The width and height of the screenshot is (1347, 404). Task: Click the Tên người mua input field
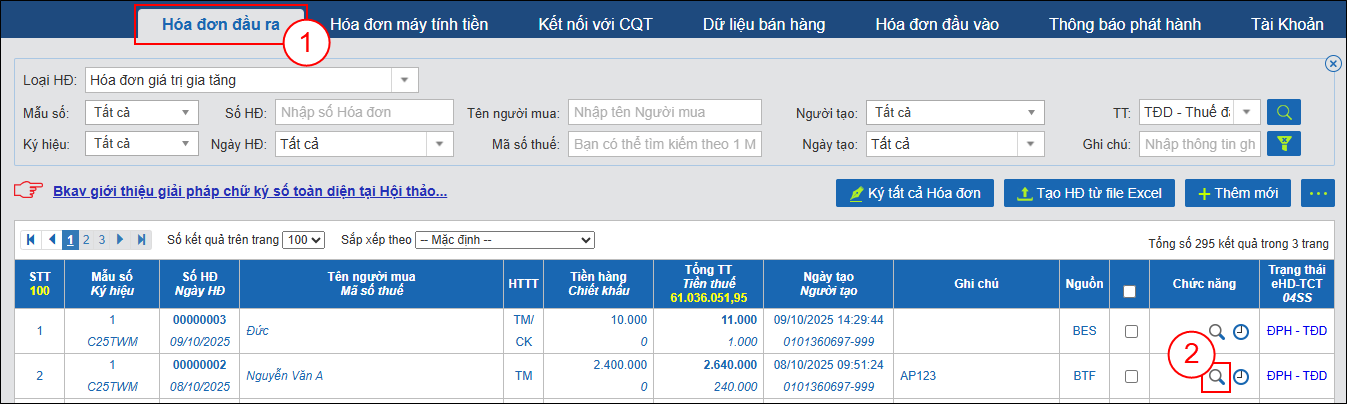664,112
